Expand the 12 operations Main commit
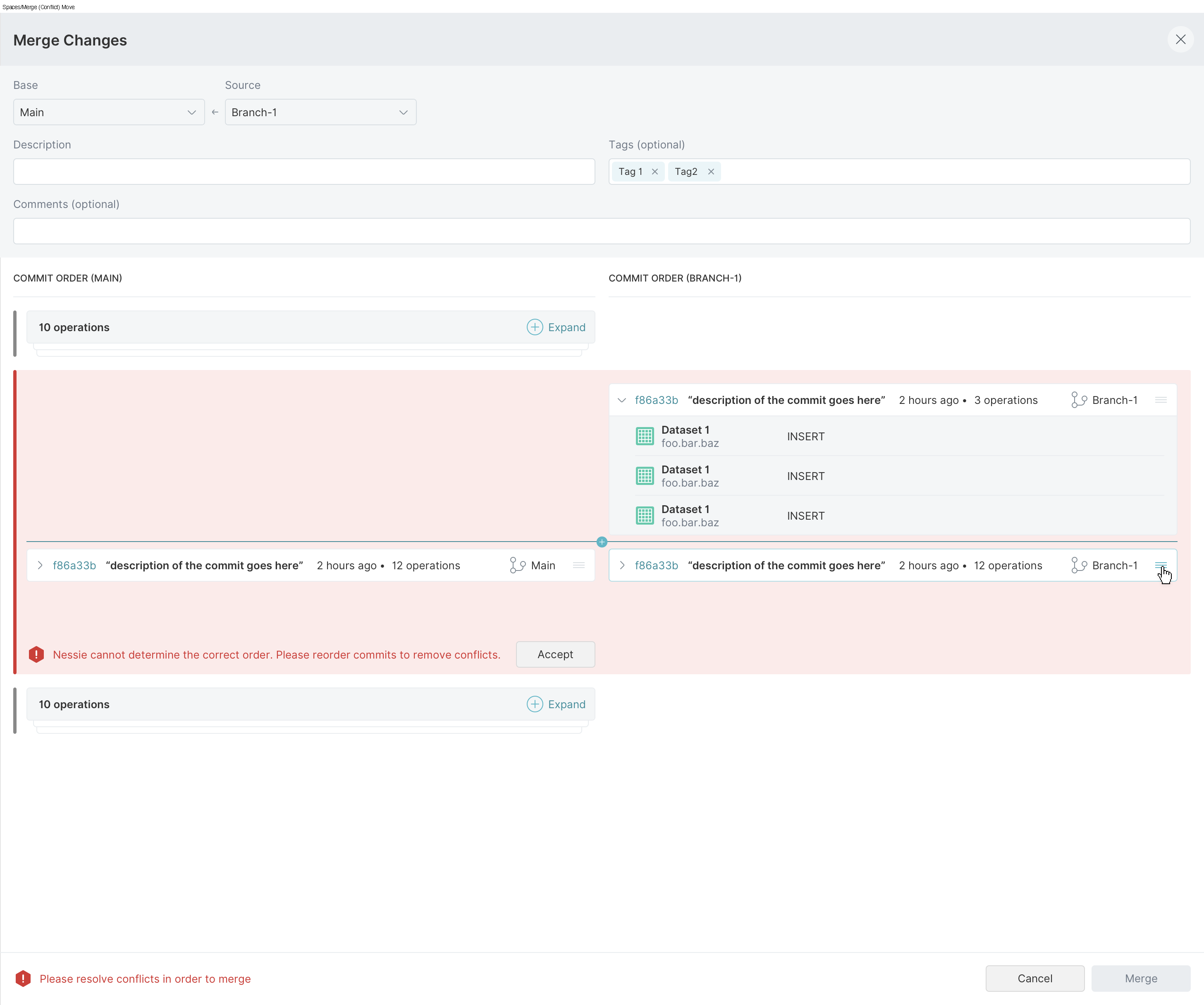 (40, 565)
